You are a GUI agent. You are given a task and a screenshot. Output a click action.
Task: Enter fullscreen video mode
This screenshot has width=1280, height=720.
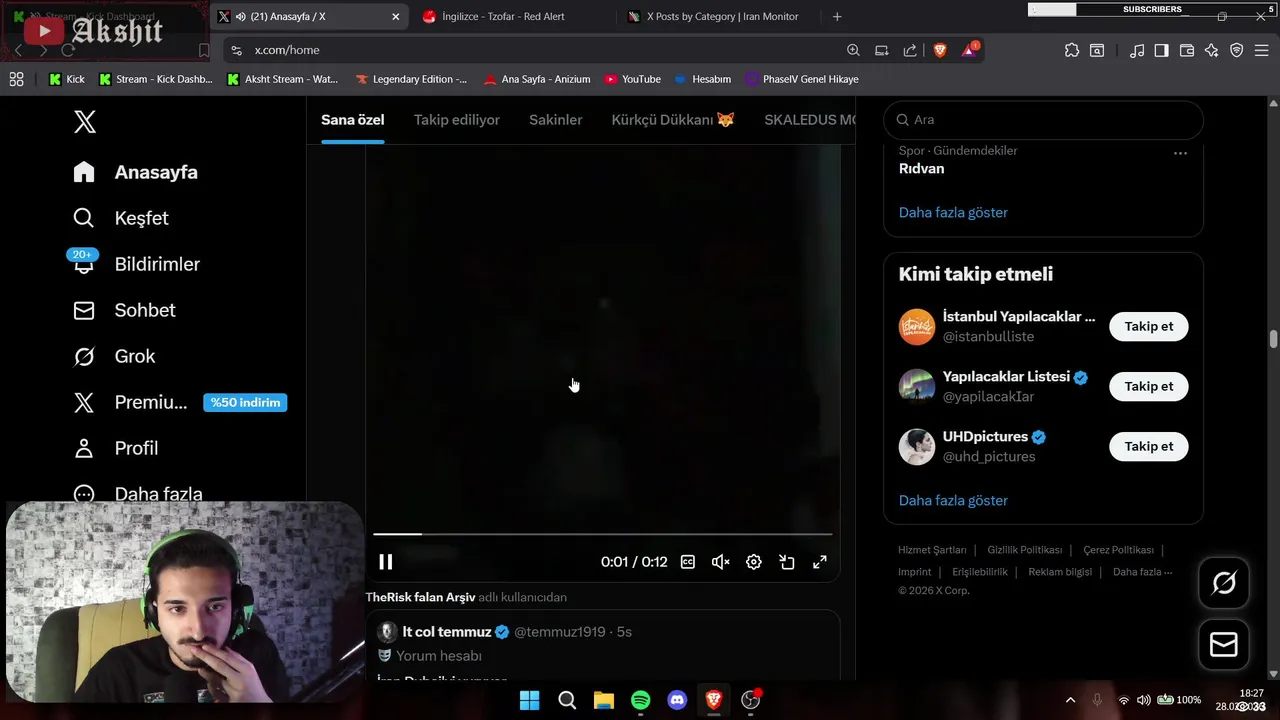tap(820, 562)
